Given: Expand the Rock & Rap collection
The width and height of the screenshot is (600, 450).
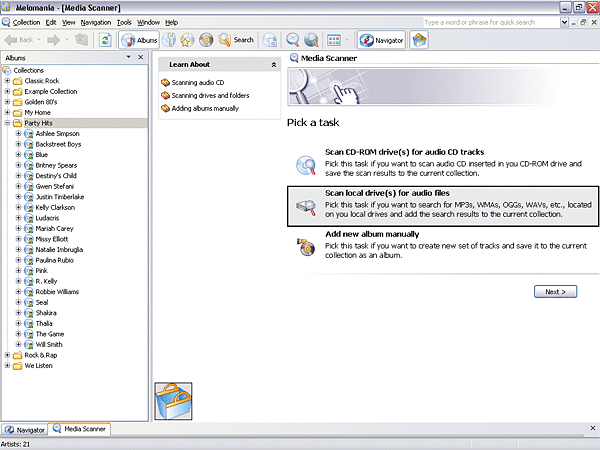Looking at the screenshot, I should click(x=7, y=355).
